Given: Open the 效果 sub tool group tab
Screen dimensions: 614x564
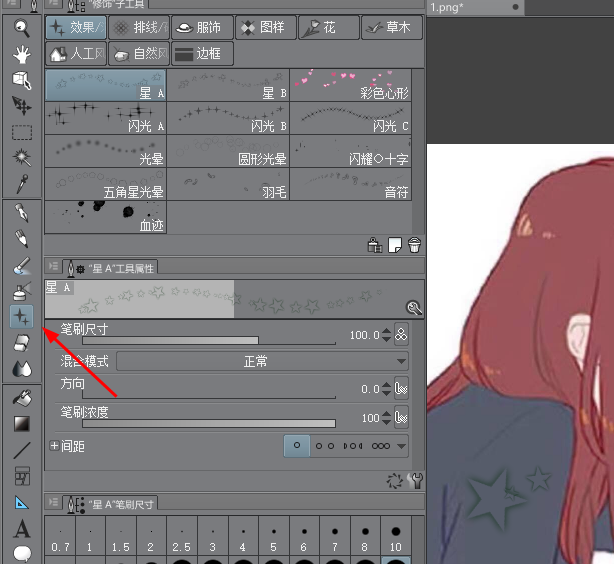Looking at the screenshot, I should coord(76,27).
